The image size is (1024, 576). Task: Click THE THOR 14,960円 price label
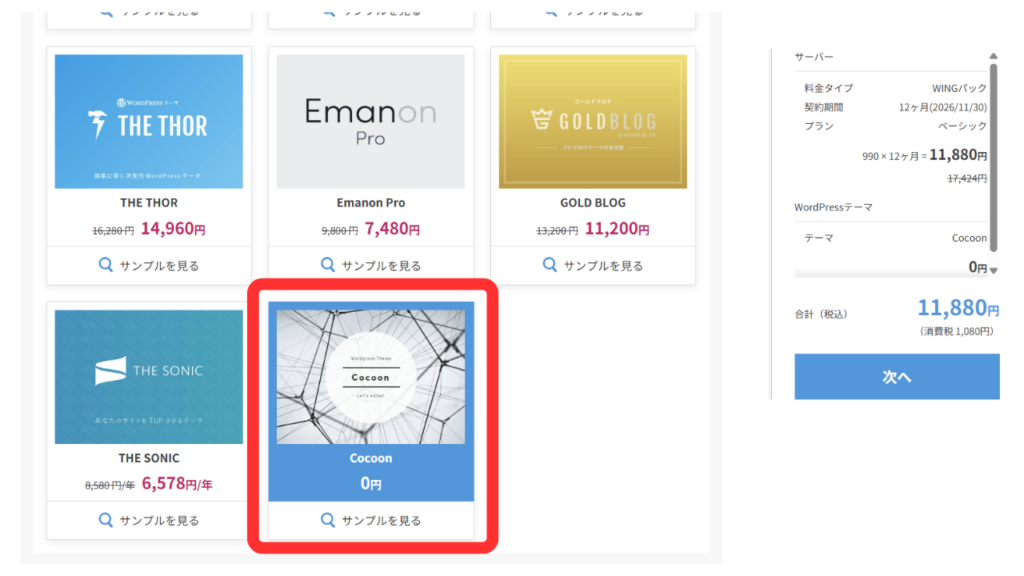tap(173, 229)
